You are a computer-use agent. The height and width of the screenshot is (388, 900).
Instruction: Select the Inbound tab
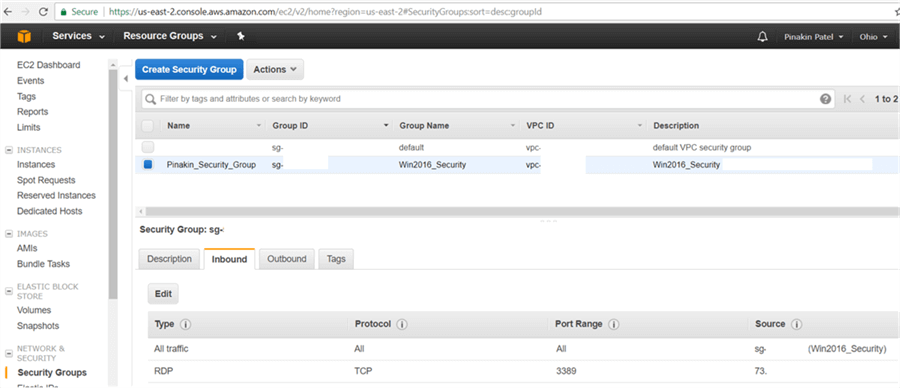click(230, 259)
